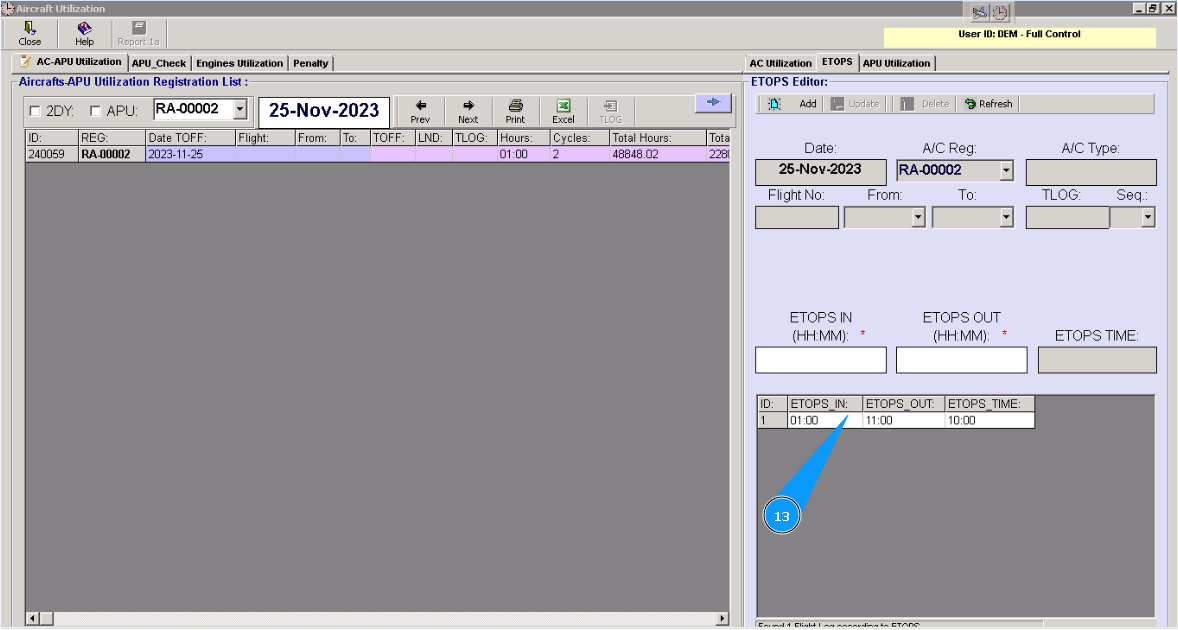Click the Date TOFF column header
This screenshot has height=630, width=1178.
190,138
